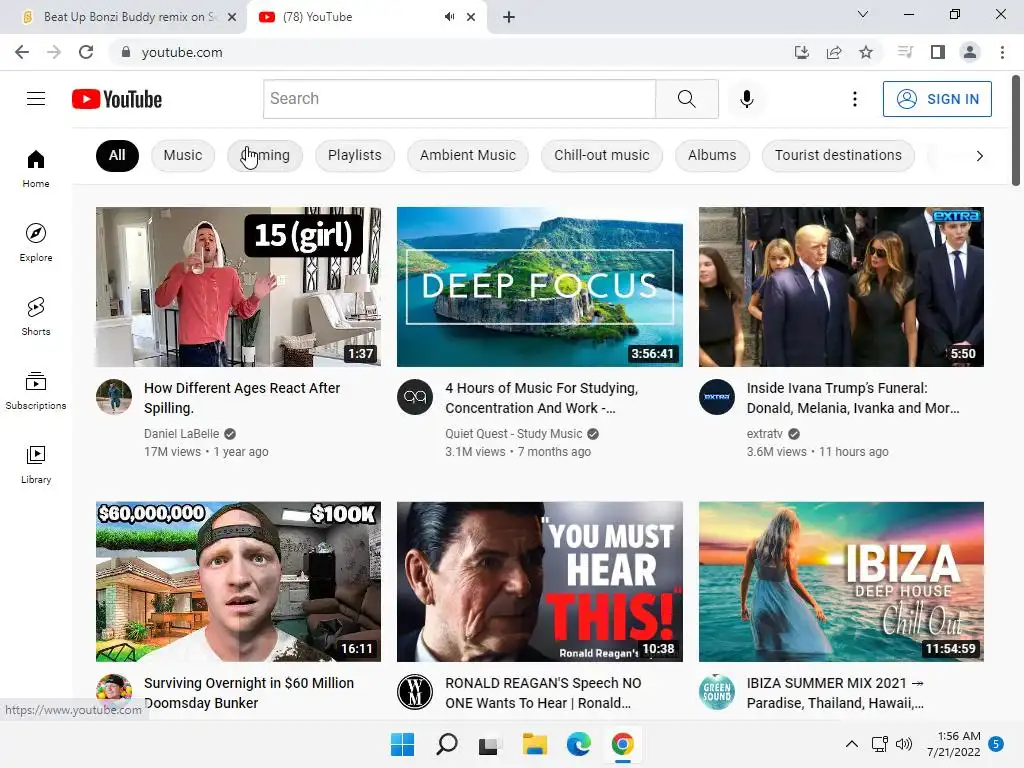Open Subscriptions in the sidebar
This screenshot has height=768, width=1024.
click(36, 390)
